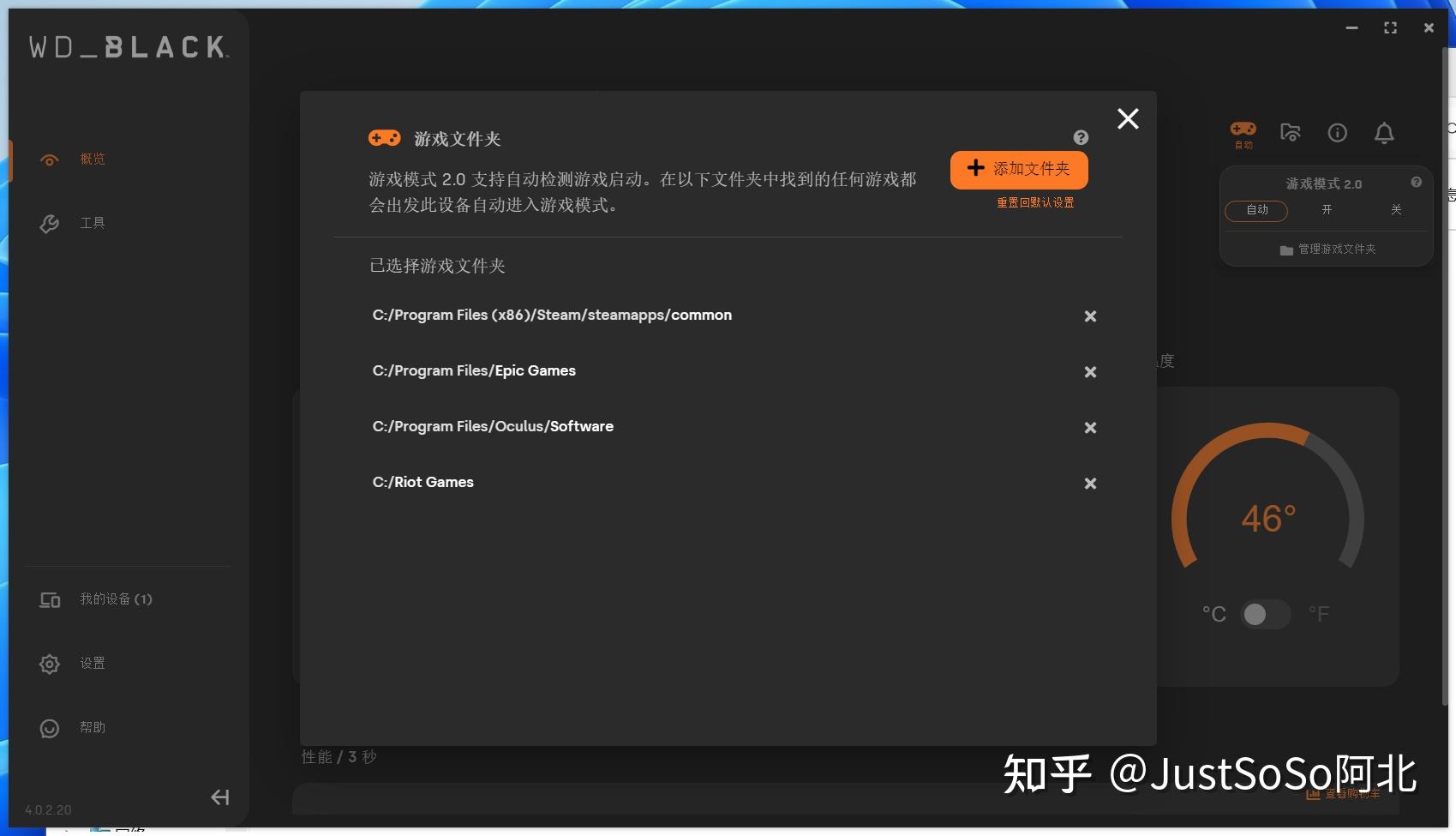This screenshot has height=836, width=1456.
Task: Click the help icon in the 游戏模式 2.0 panel
Action: (x=1416, y=183)
